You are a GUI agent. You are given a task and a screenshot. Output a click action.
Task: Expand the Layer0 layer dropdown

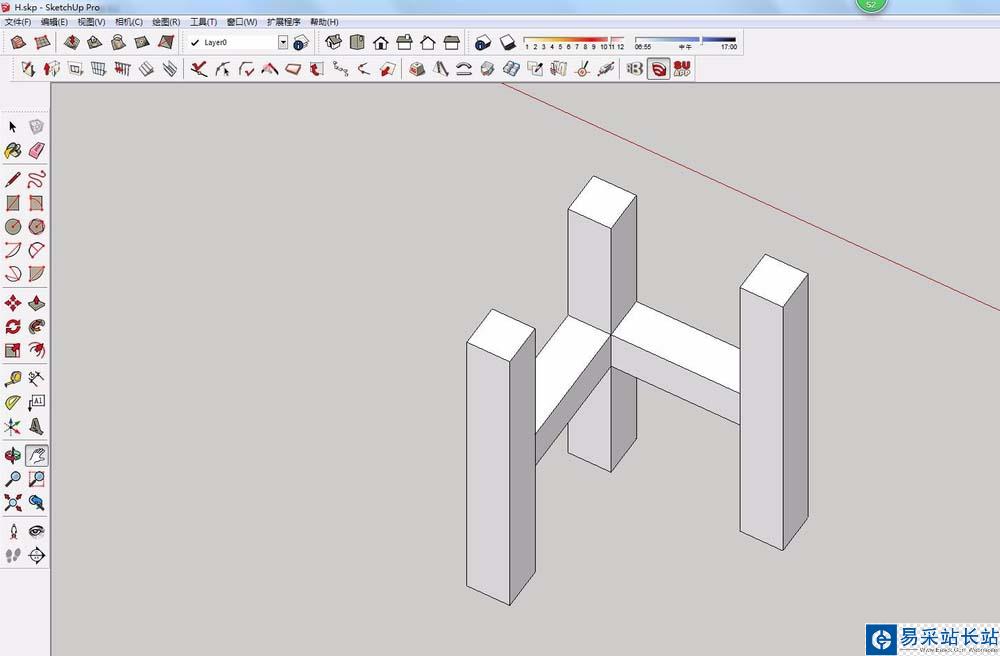[x=283, y=43]
